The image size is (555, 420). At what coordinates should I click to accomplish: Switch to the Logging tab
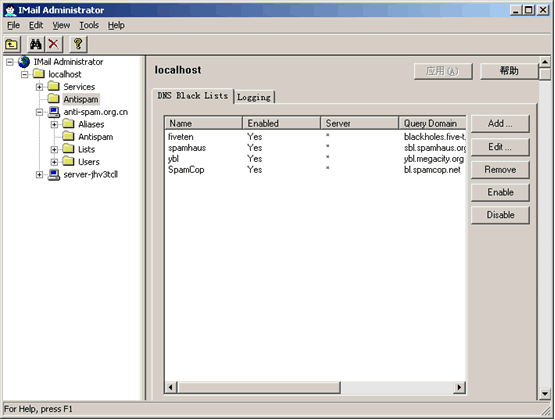(x=254, y=97)
